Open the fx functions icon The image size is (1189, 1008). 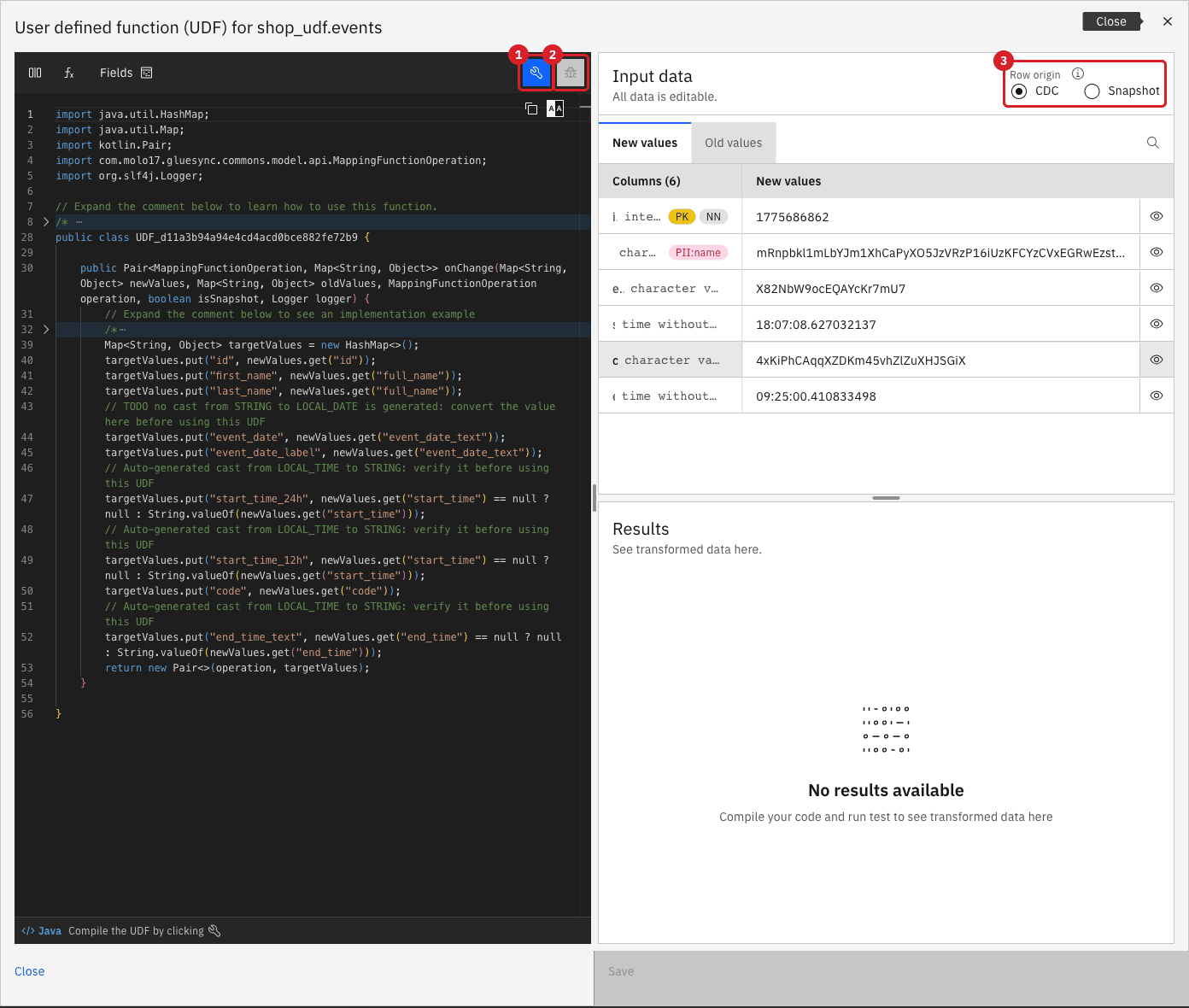[x=69, y=73]
